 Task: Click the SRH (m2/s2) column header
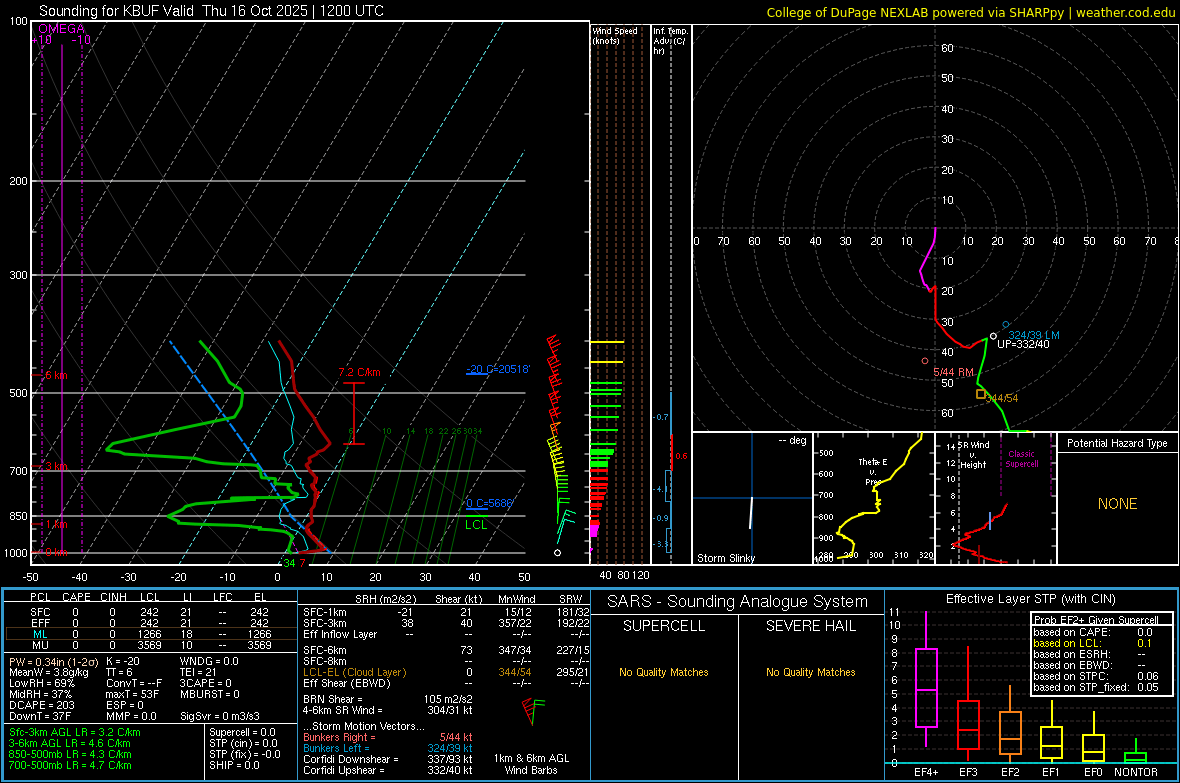tap(385, 599)
